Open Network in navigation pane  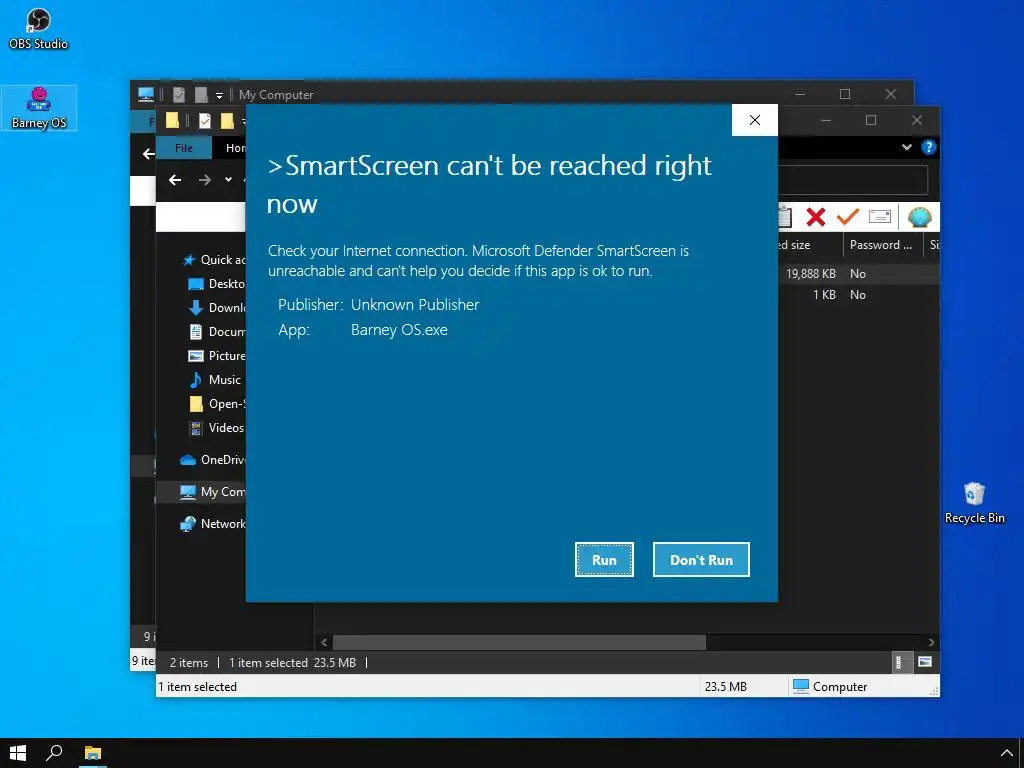213,524
